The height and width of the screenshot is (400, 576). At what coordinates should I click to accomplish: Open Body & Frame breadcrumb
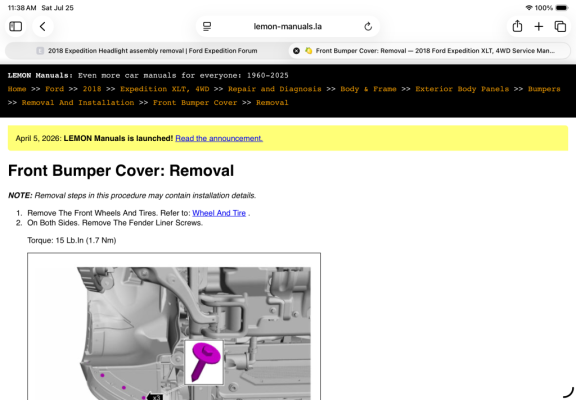coord(368,89)
